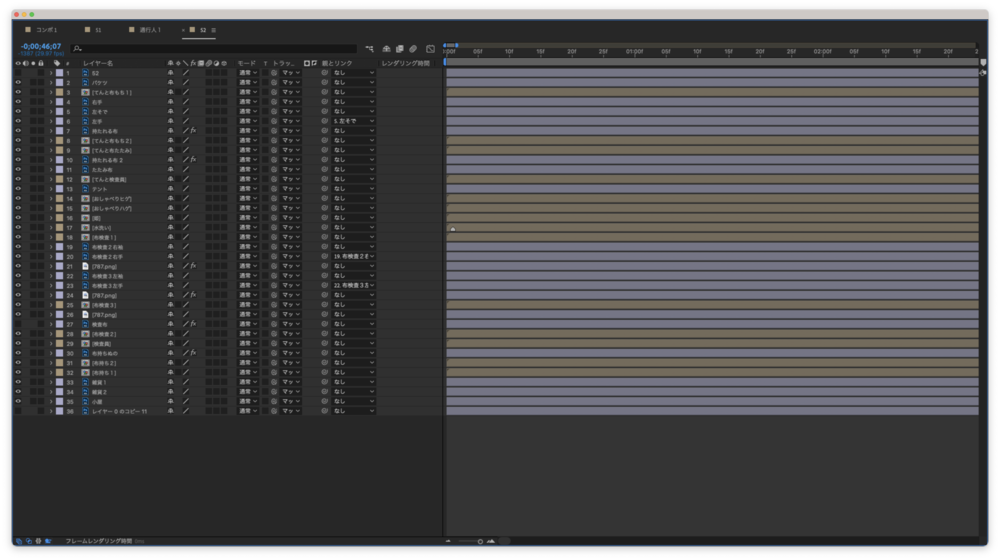
Task: Click the timeline zoom slider at bottom
Action: pos(470,541)
